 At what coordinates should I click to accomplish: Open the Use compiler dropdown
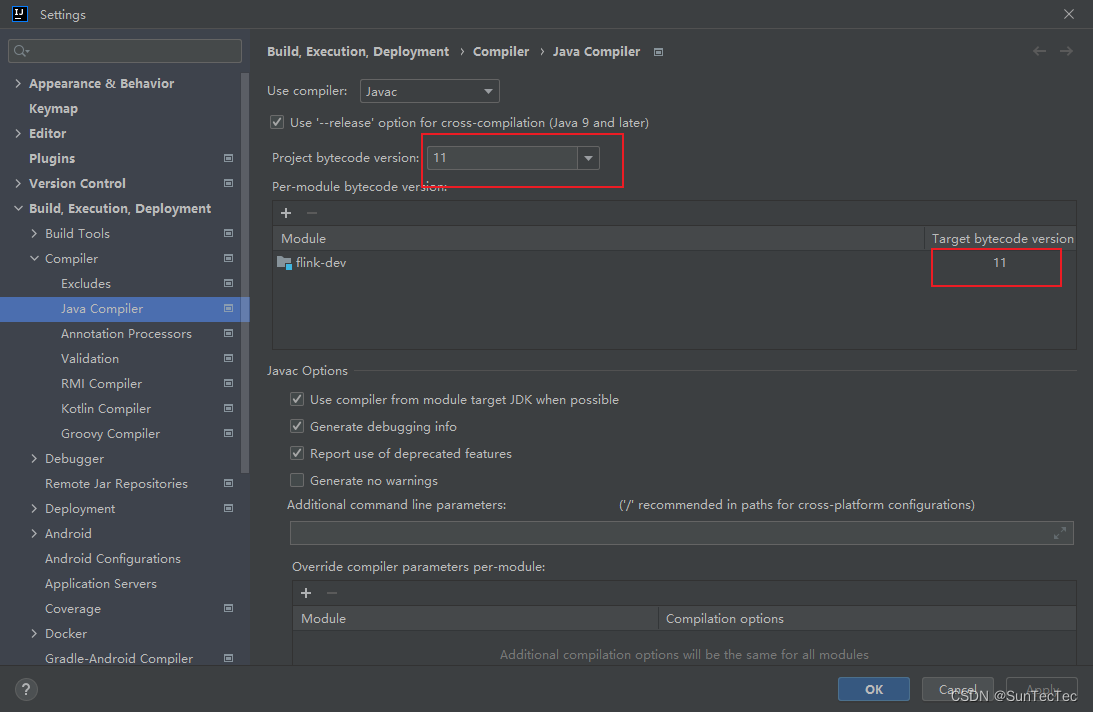tap(488, 91)
